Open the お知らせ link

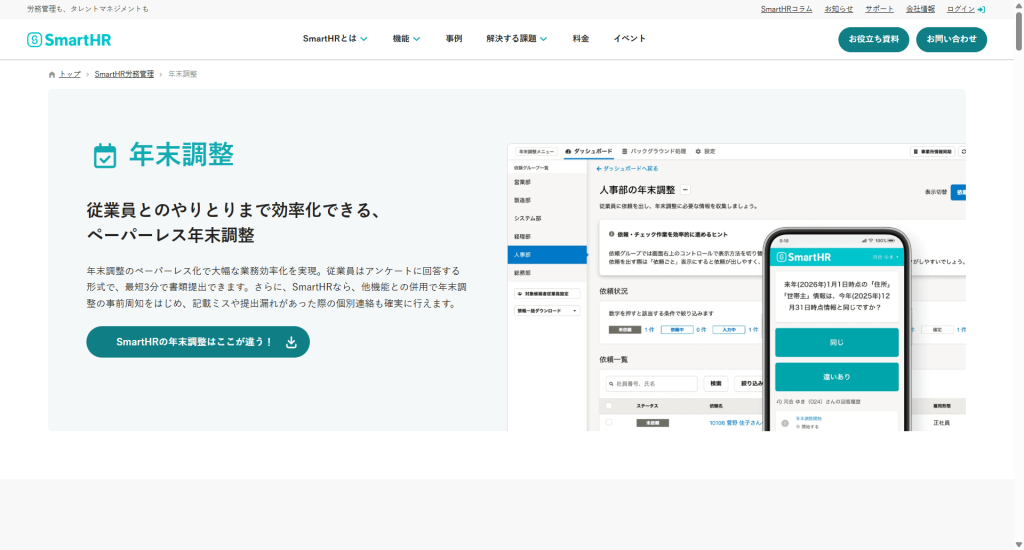tap(839, 9)
